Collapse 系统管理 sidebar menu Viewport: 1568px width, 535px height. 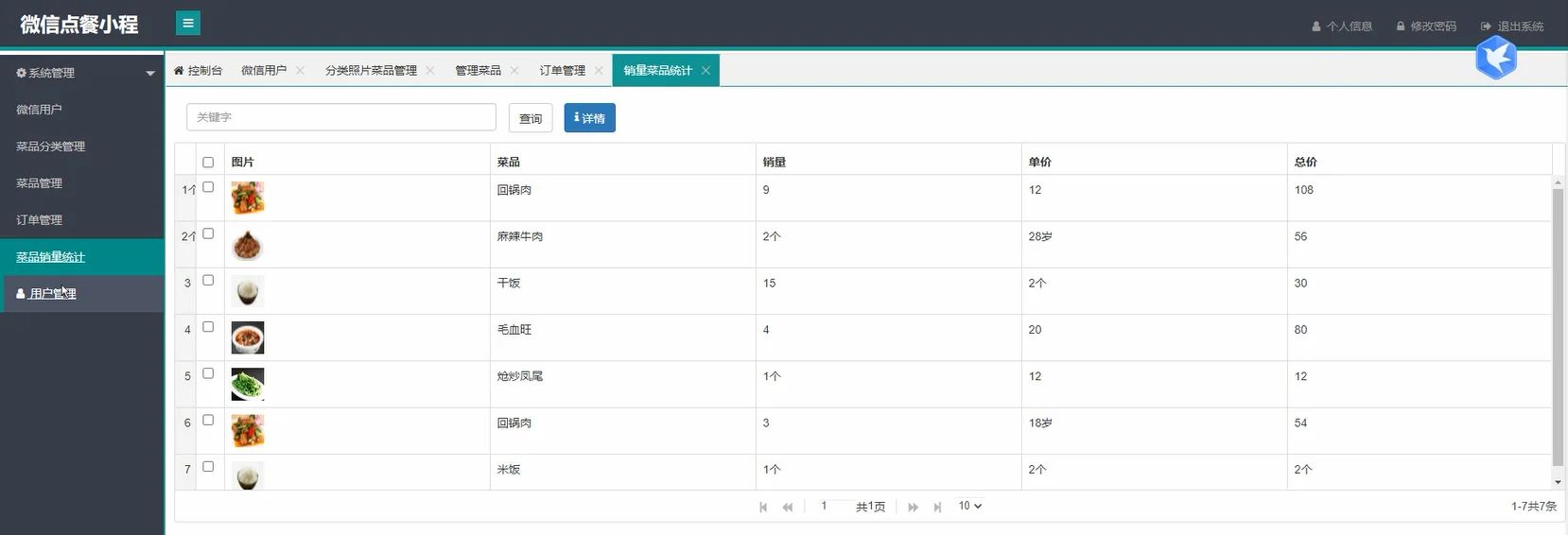click(82, 73)
